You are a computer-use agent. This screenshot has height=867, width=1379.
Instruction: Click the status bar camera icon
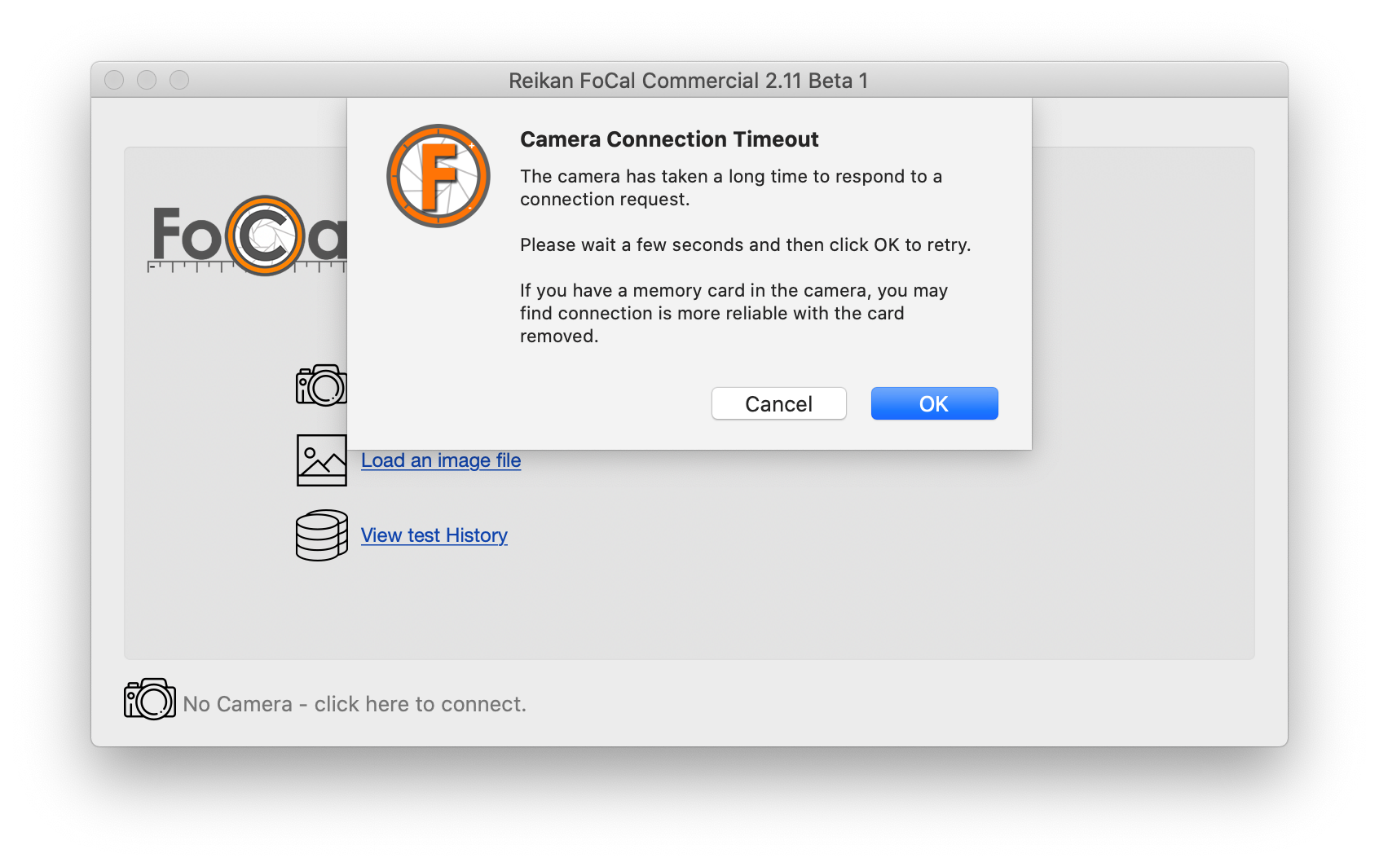(x=150, y=699)
